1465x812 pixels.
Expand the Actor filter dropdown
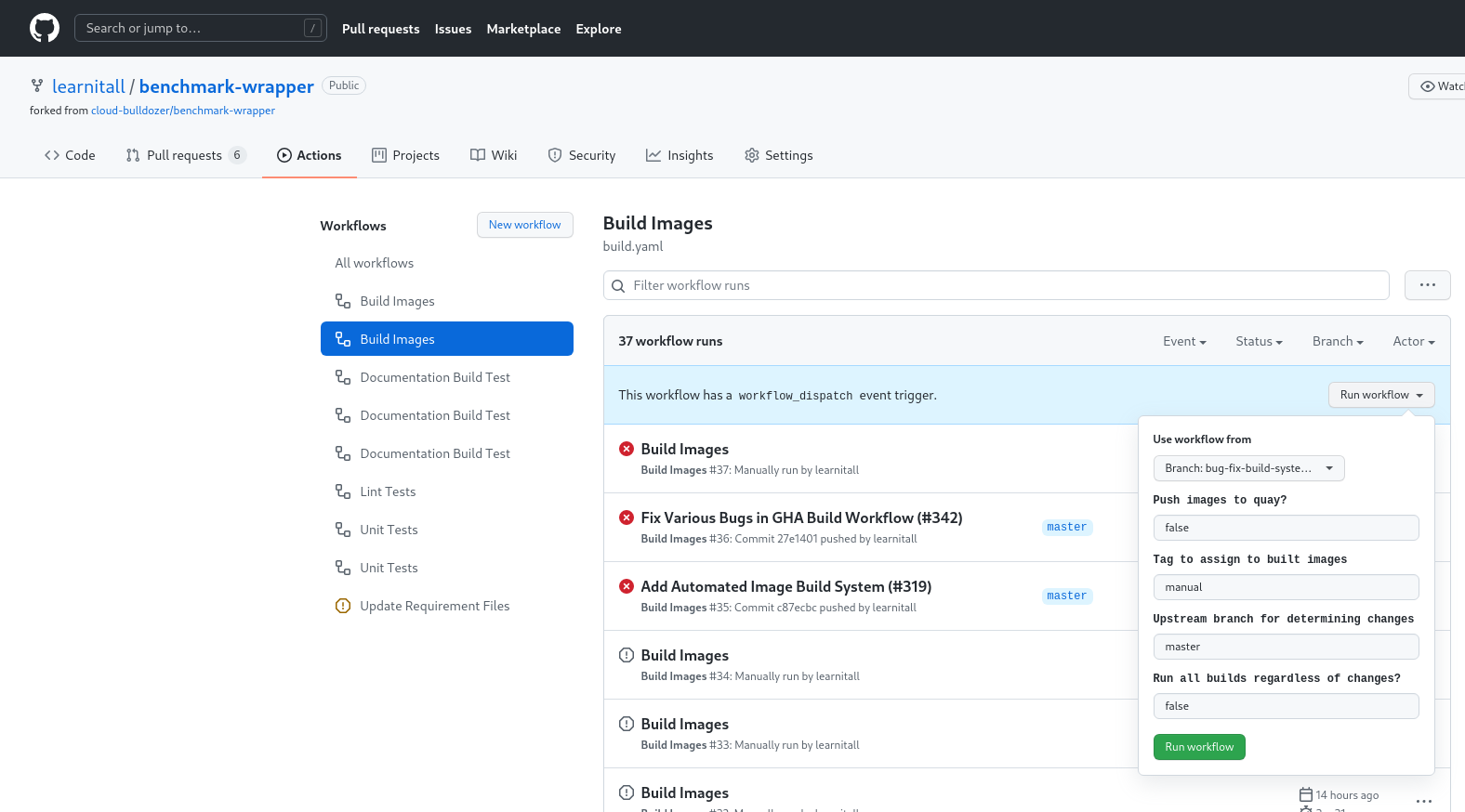click(x=1414, y=341)
